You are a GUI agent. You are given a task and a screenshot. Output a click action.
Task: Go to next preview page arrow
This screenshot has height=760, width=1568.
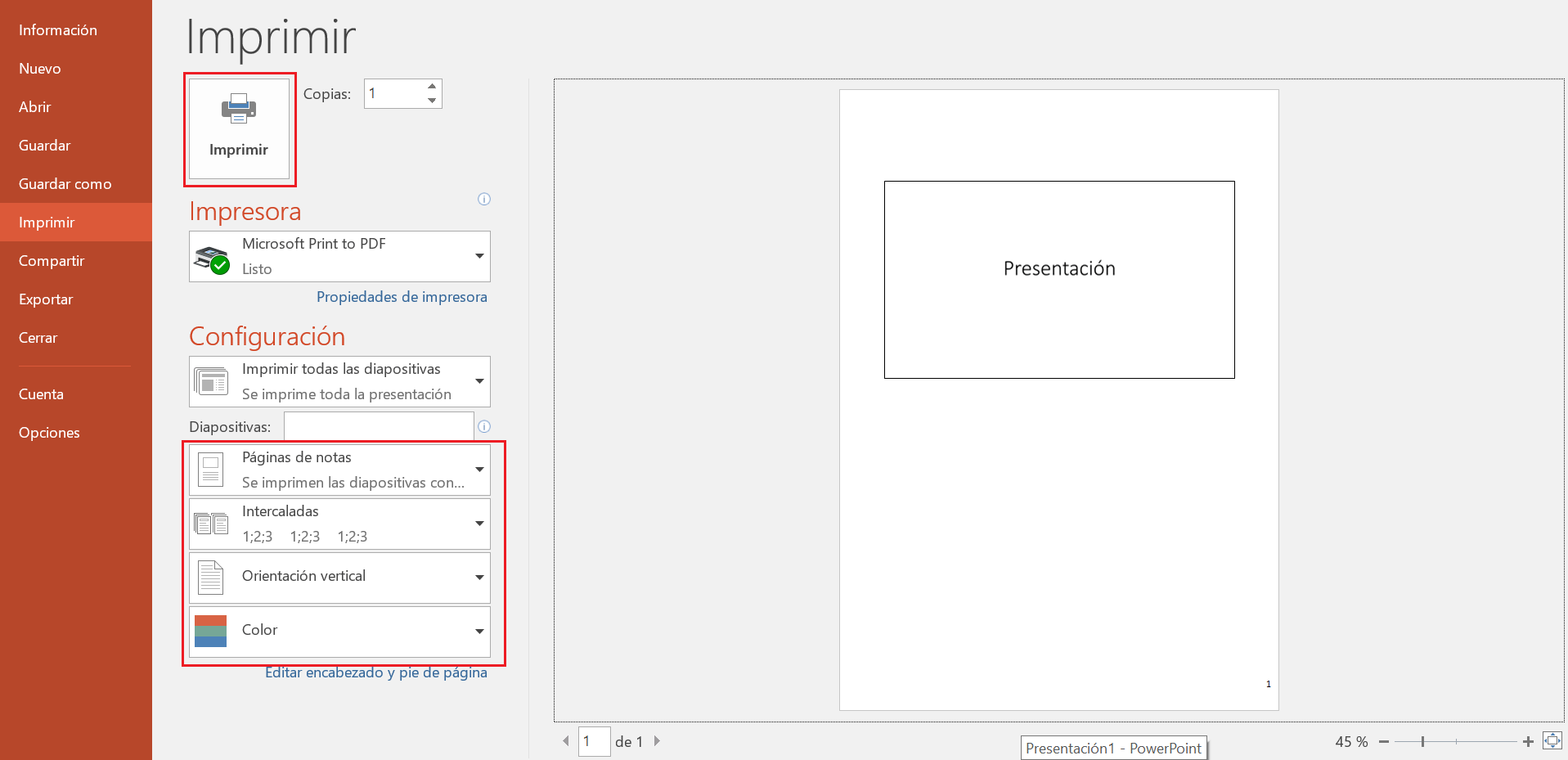(x=656, y=741)
